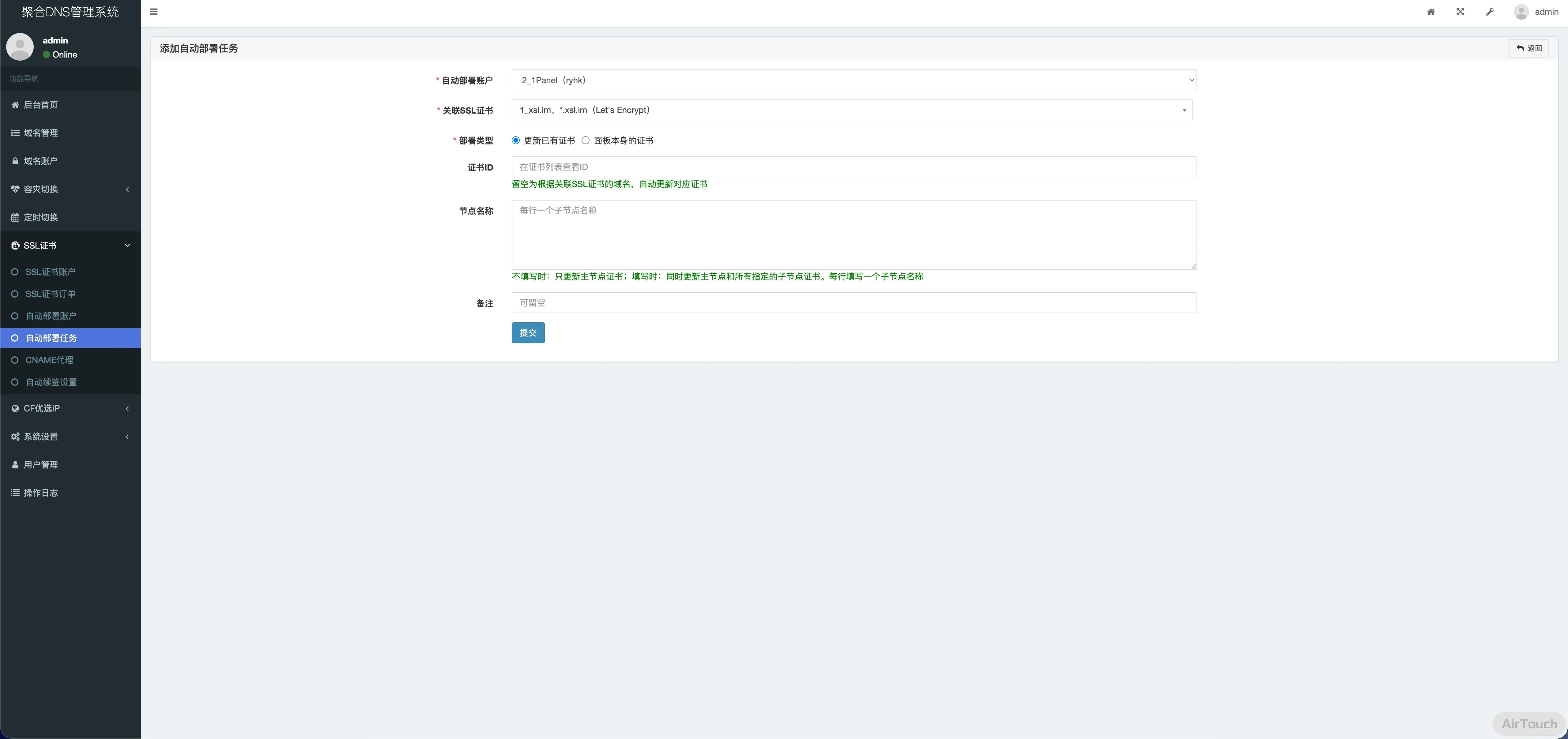Click the 提交 submit button
Image resolution: width=1568 pixels, height=739 pixels.
[x=528, y=333]
